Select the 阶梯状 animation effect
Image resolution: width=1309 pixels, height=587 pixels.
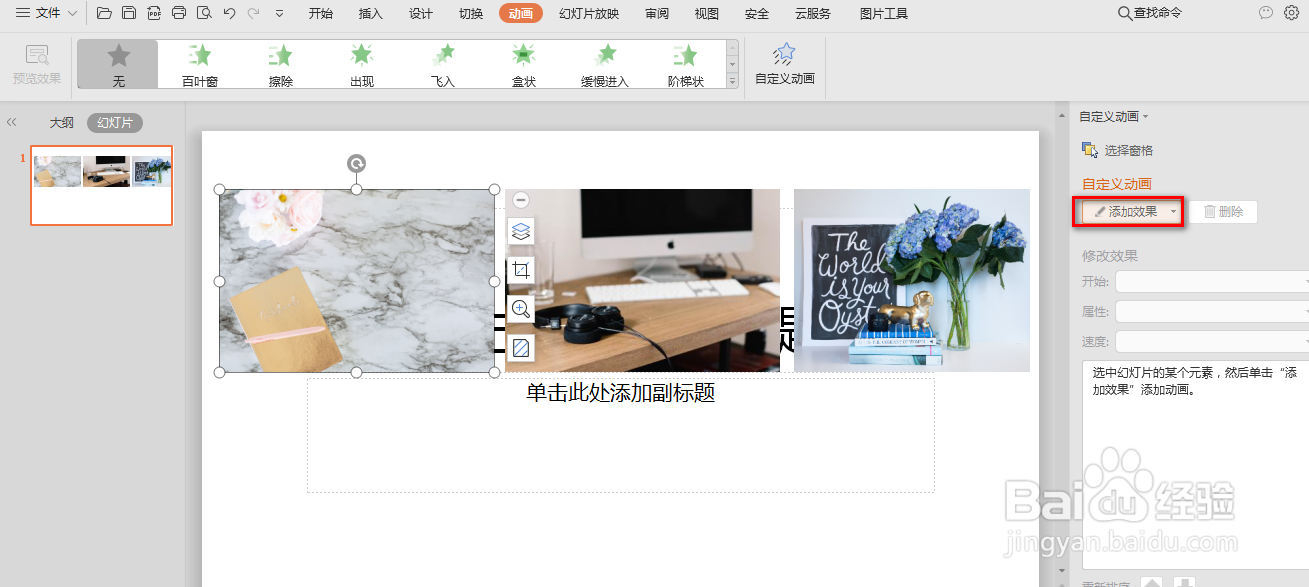point(686,65)
